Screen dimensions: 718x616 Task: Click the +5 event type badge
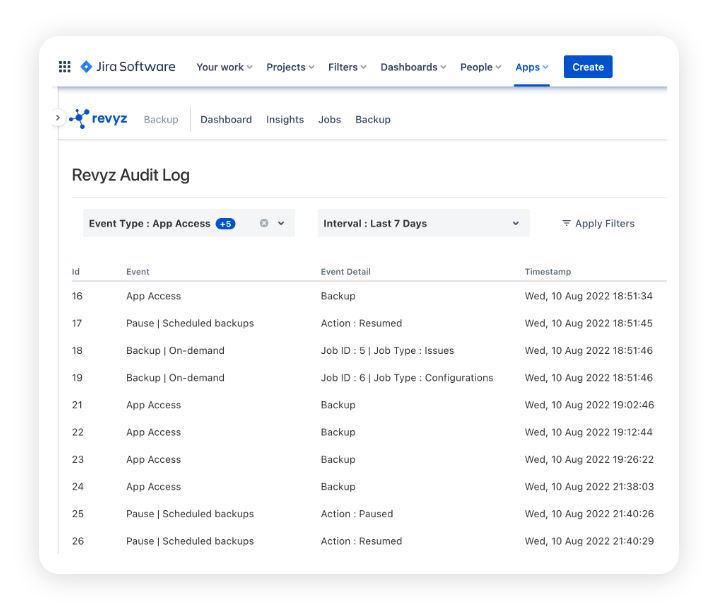225,224
